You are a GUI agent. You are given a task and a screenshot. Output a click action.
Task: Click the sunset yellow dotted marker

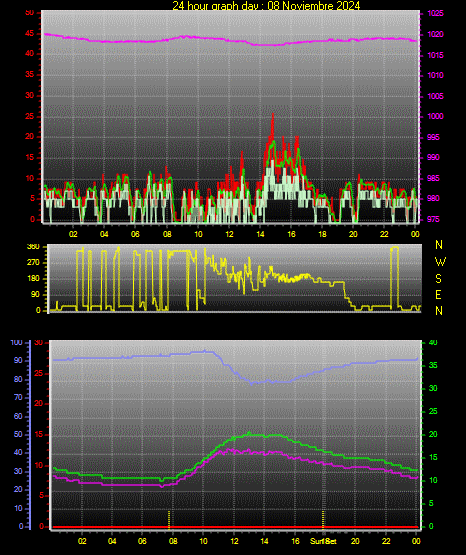(323, 519)
